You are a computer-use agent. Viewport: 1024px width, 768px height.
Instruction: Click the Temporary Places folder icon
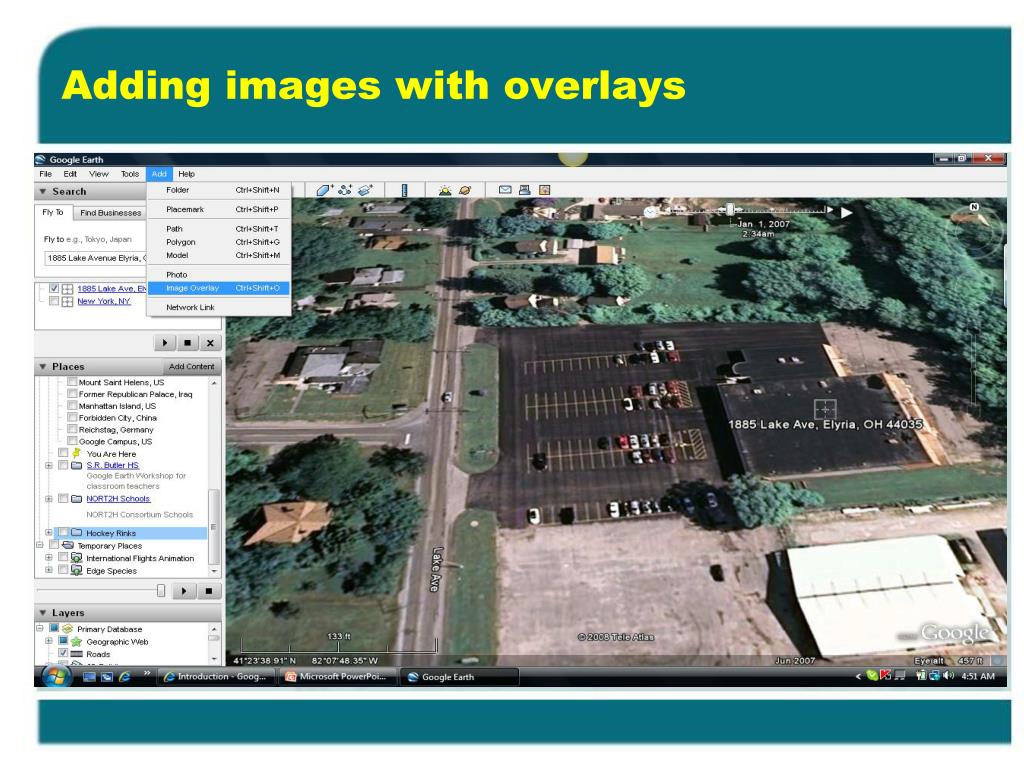(67, 545)
